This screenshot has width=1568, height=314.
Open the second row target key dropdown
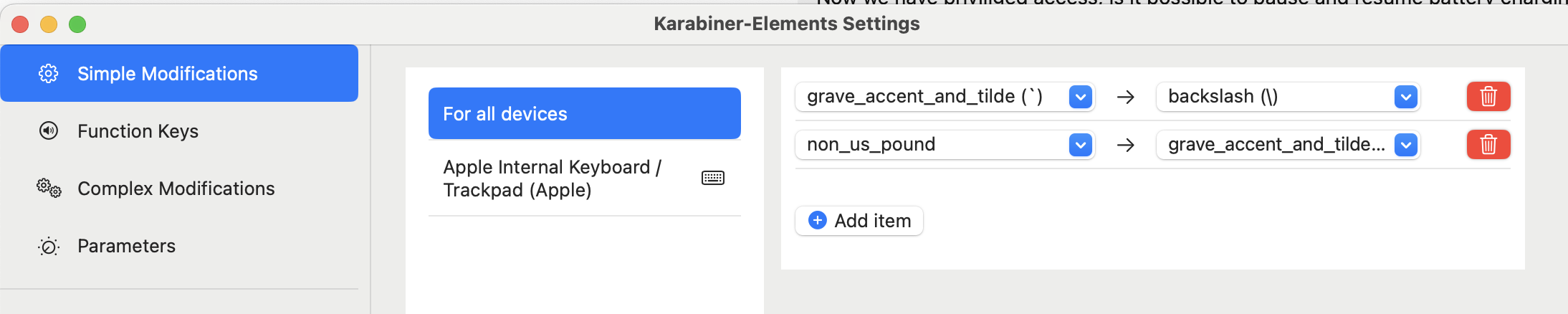pyautogui.click(x=1406, y=145)
